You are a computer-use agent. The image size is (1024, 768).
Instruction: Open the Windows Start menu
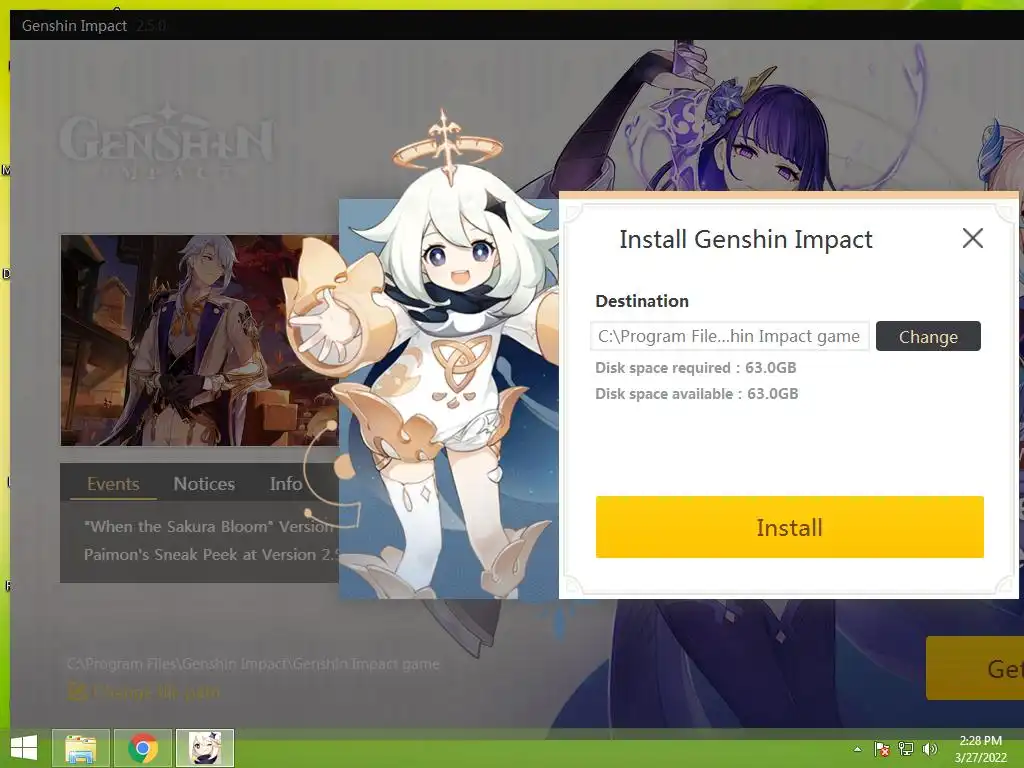coord(24,748)
